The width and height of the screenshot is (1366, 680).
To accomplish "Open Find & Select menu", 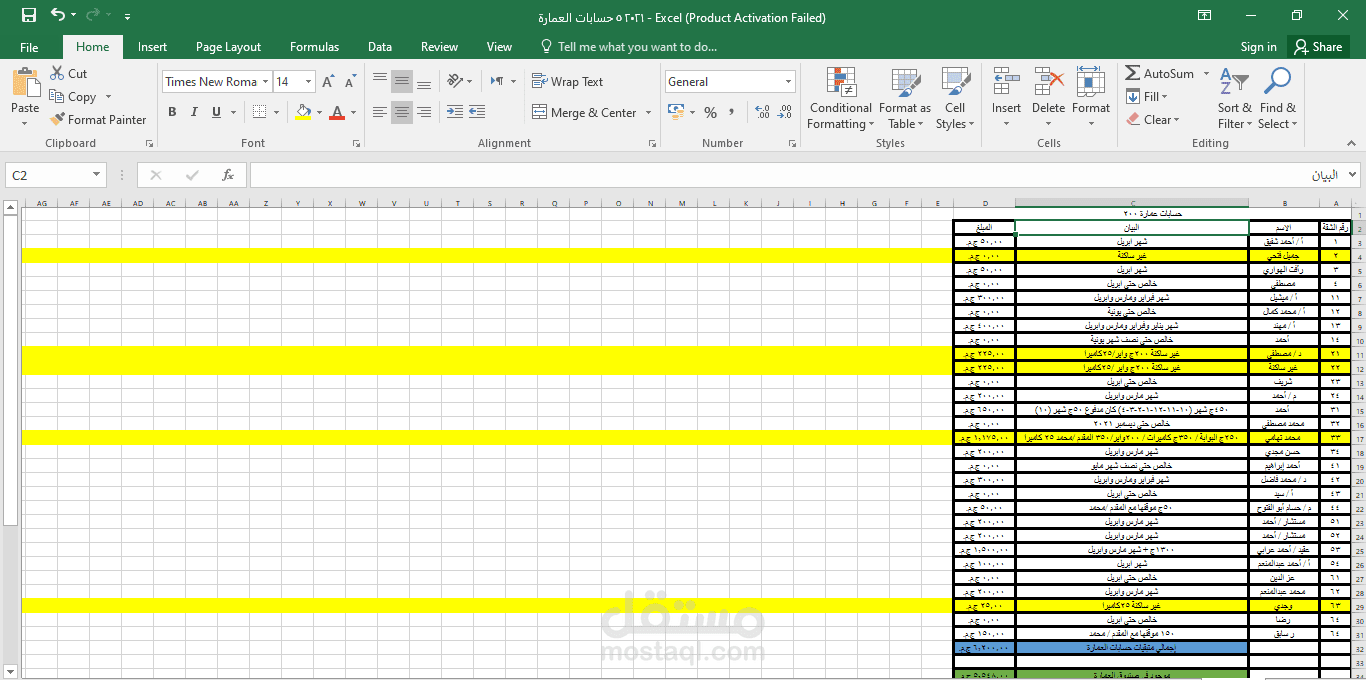I will point(1277,99).
